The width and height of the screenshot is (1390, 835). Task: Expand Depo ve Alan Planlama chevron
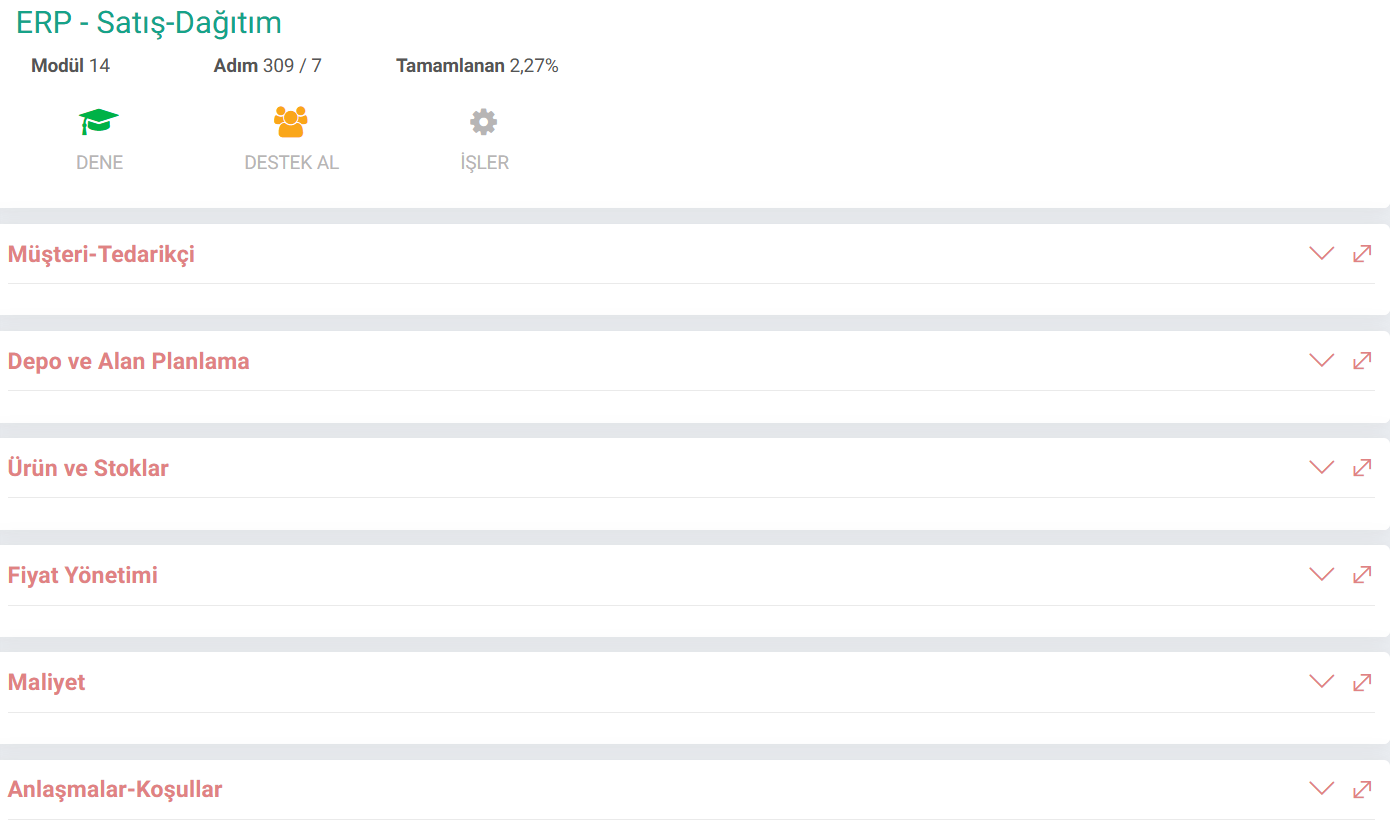pos(1322,361)
